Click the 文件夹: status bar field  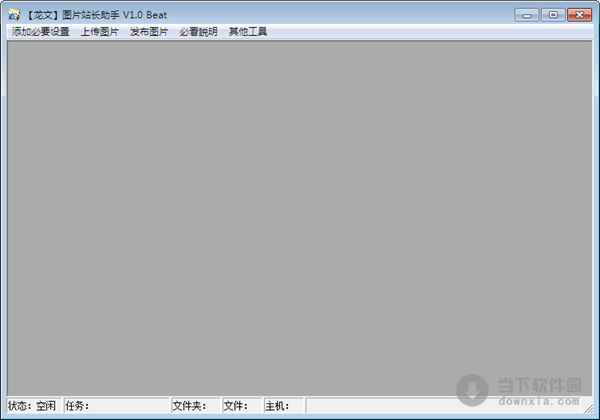[196, 405]
